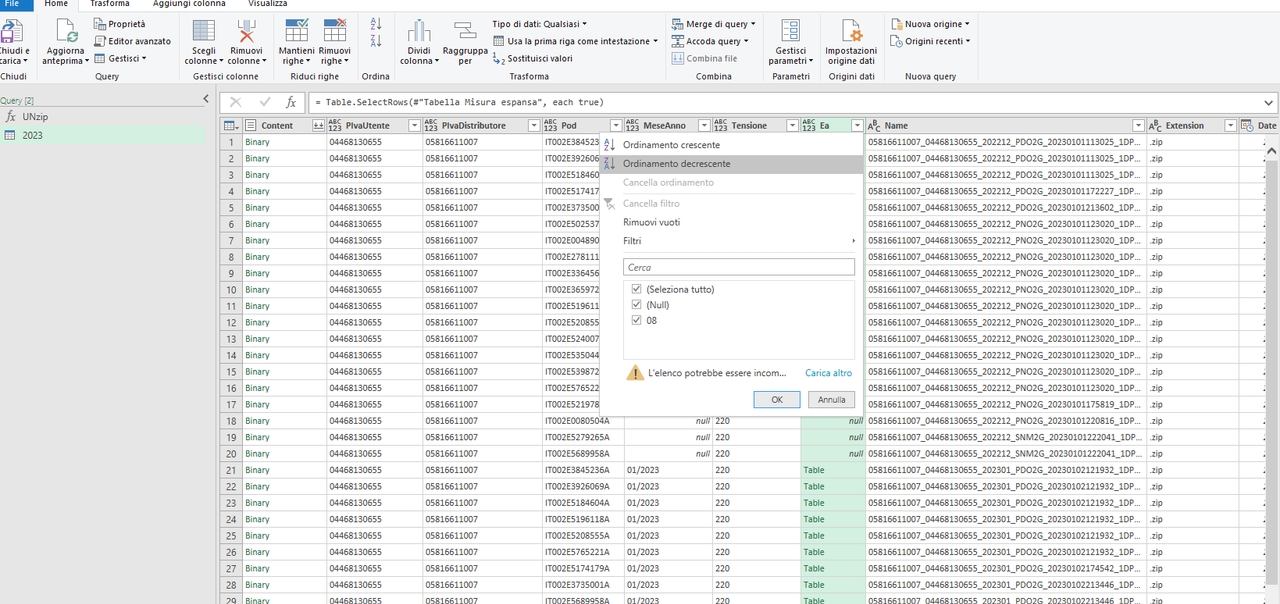
Task: Click Rimuovi righe icon
Action: pyautogui.click(x=335, y=30)
